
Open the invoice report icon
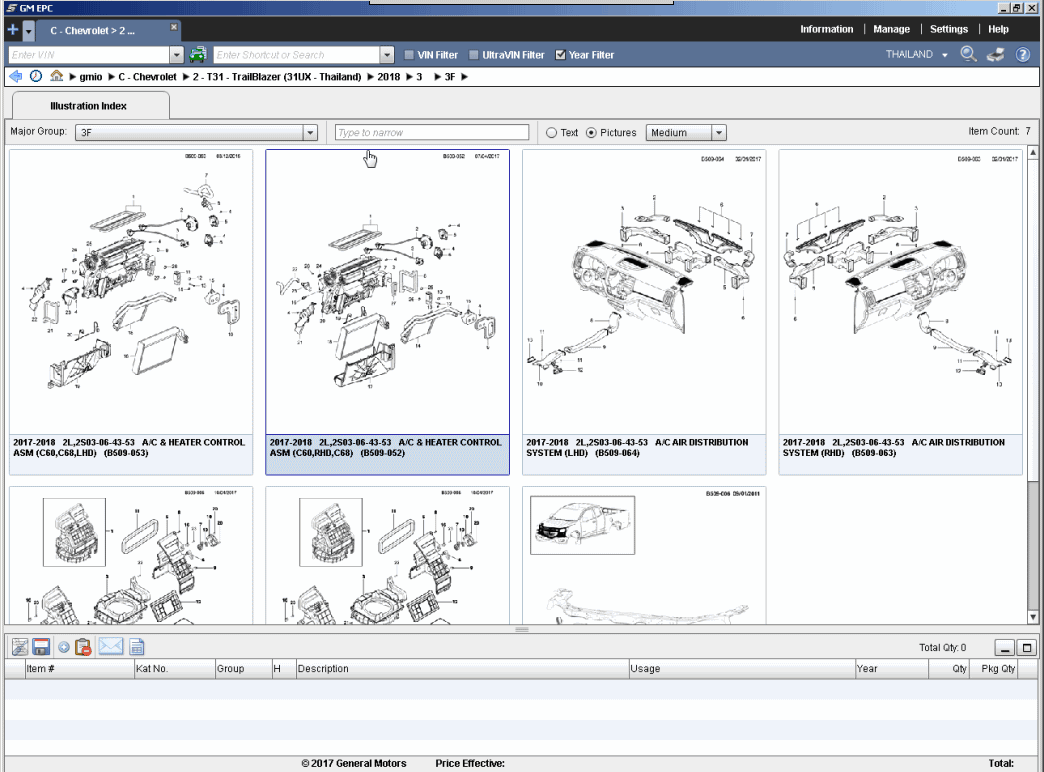136,646
